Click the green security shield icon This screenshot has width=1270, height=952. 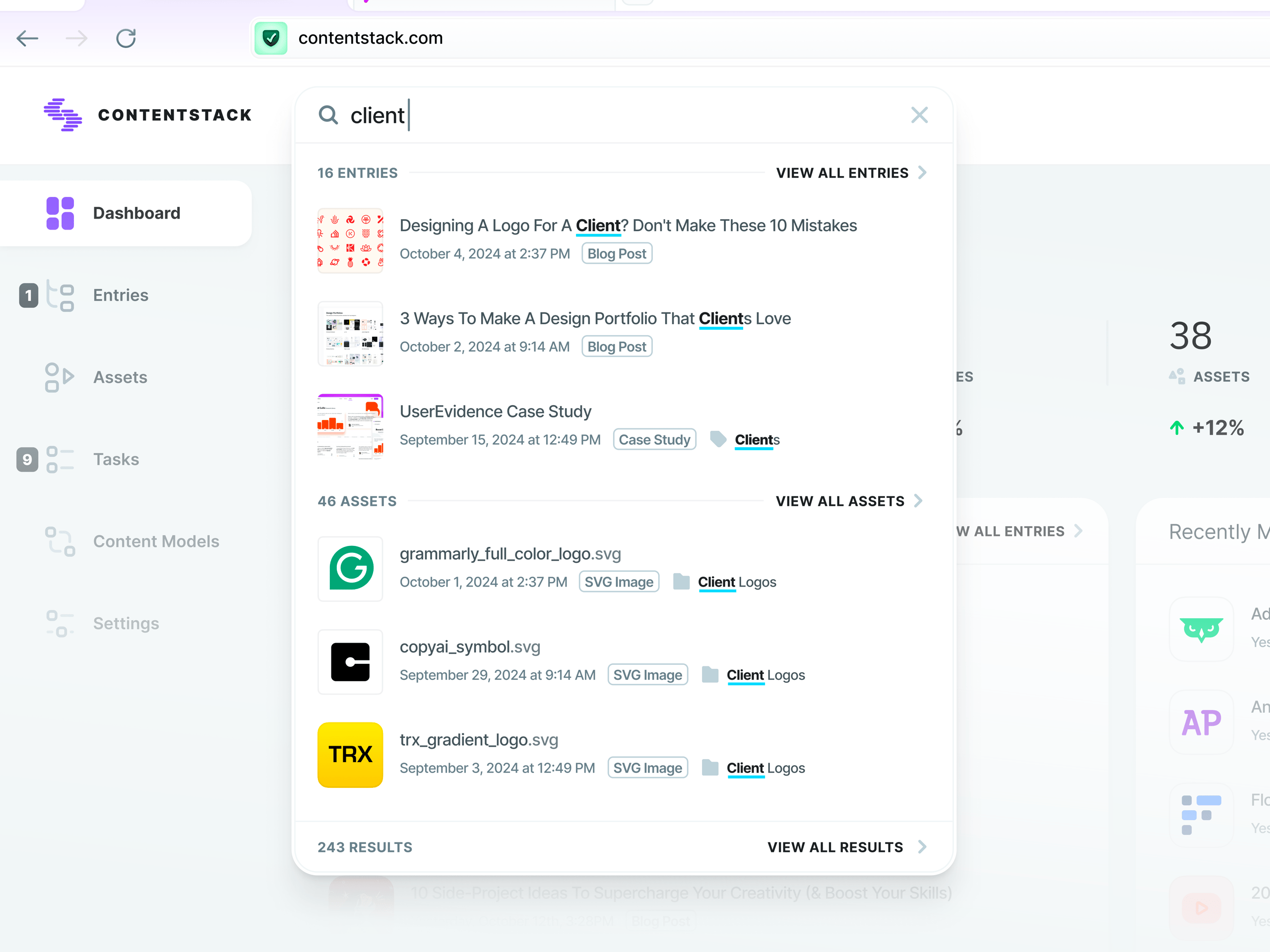[x=271, y=38]
